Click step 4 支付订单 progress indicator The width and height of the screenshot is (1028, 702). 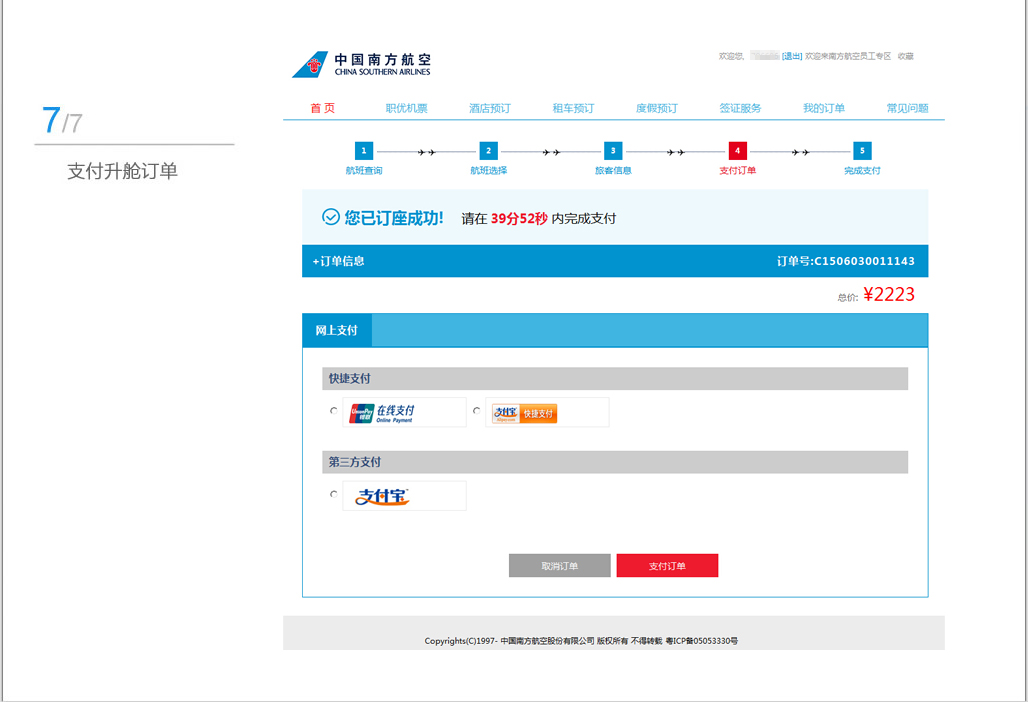pos(736,151)
